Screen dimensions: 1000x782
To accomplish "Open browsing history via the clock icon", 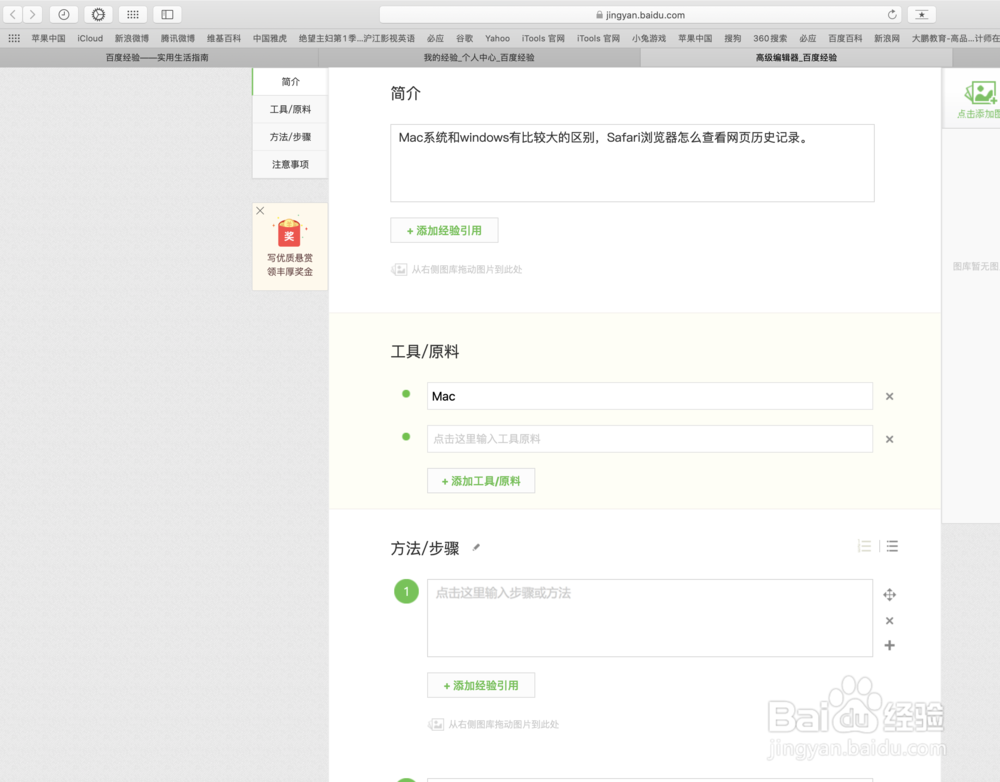I will tap(63, 15).
